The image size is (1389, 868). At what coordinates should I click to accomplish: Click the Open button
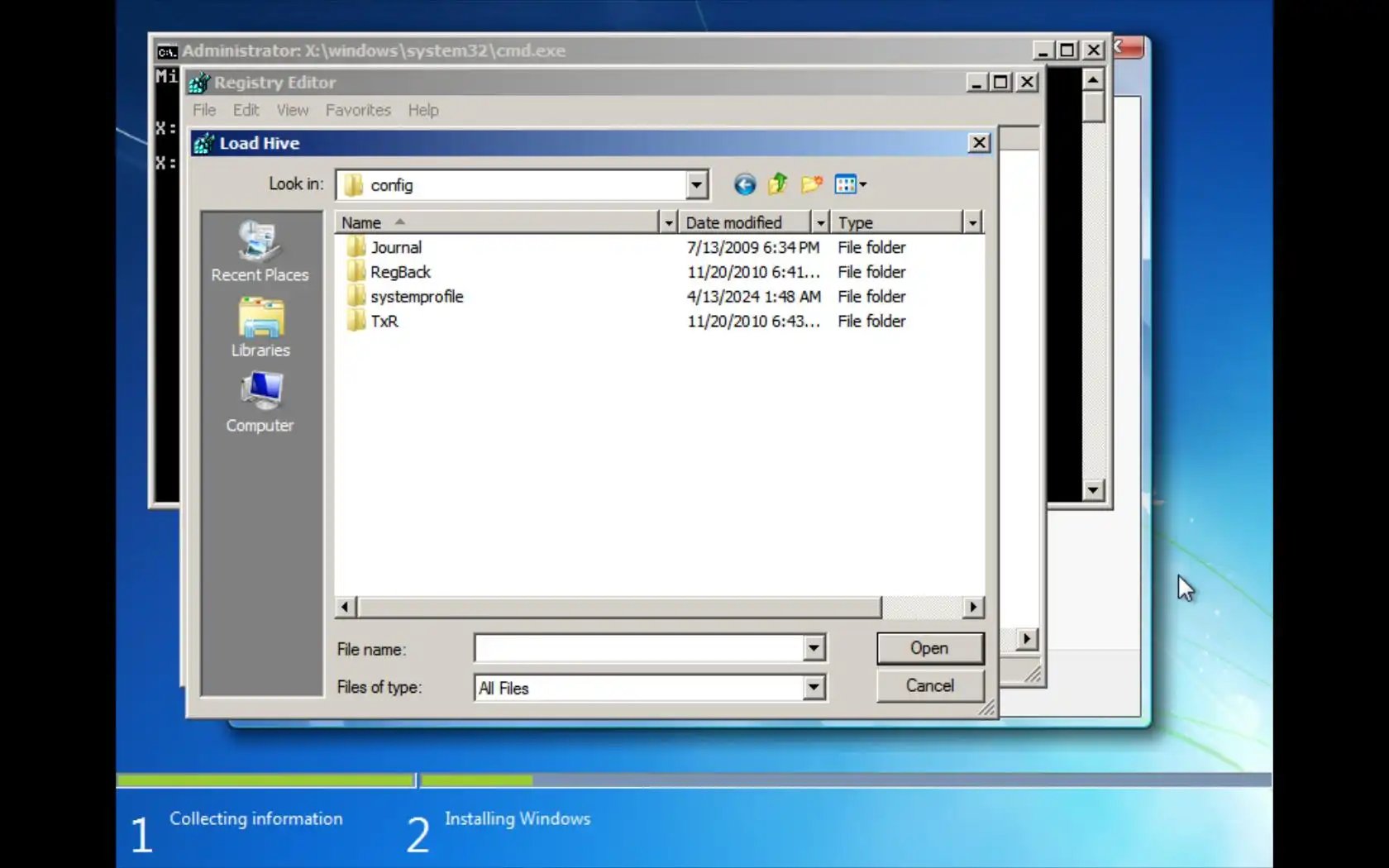click(930, 648)
